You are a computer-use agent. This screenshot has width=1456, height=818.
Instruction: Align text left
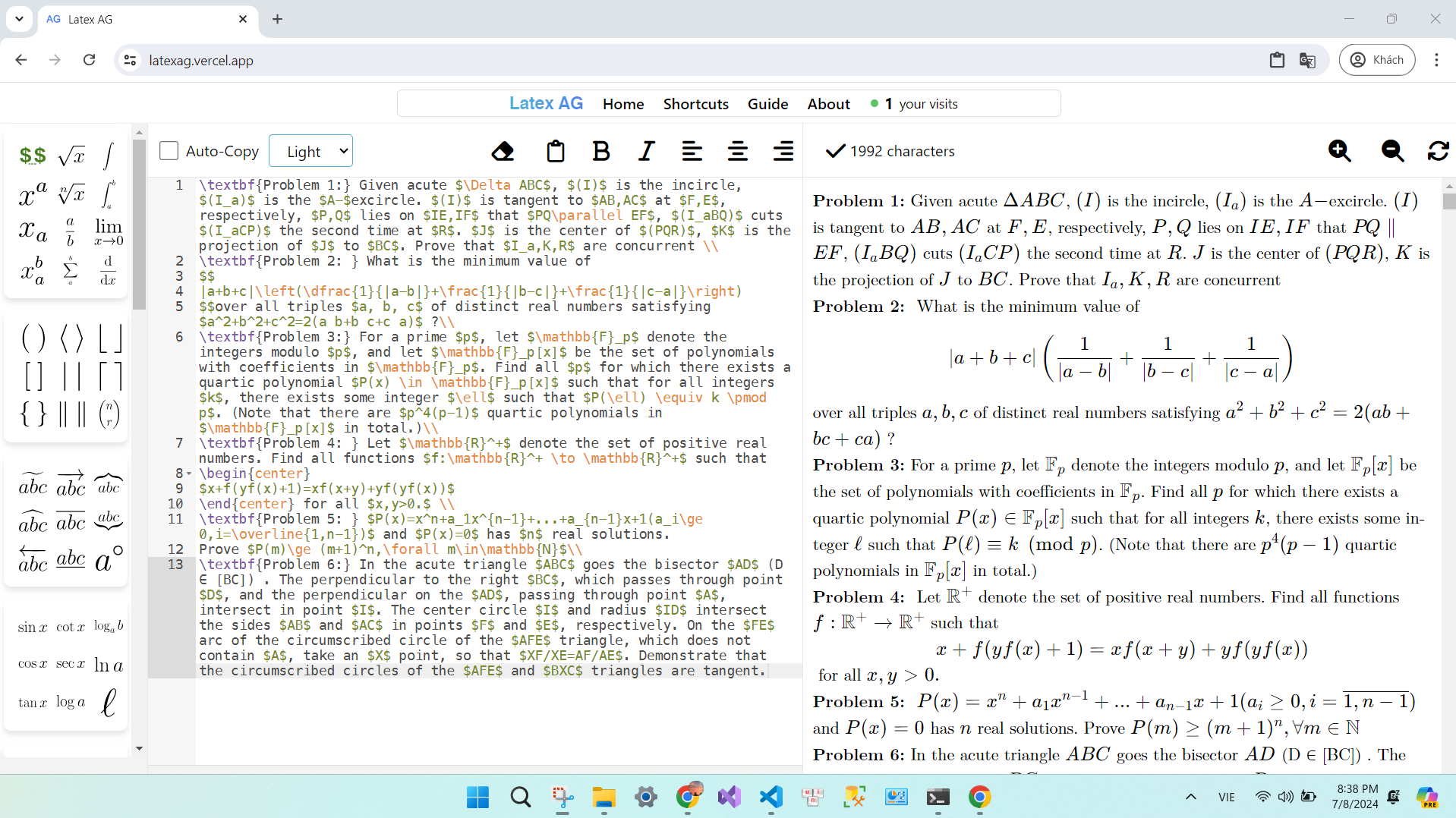(x=692, y=151)
